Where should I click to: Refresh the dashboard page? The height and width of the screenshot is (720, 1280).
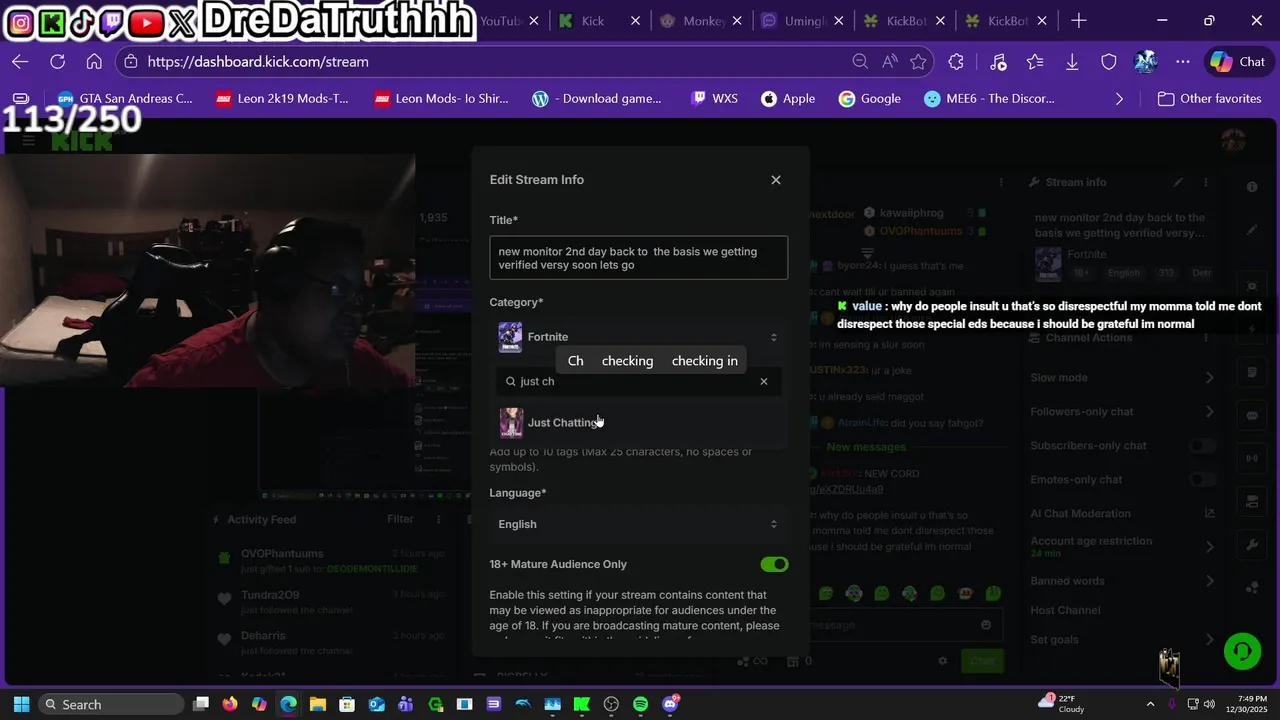(57, 62)
